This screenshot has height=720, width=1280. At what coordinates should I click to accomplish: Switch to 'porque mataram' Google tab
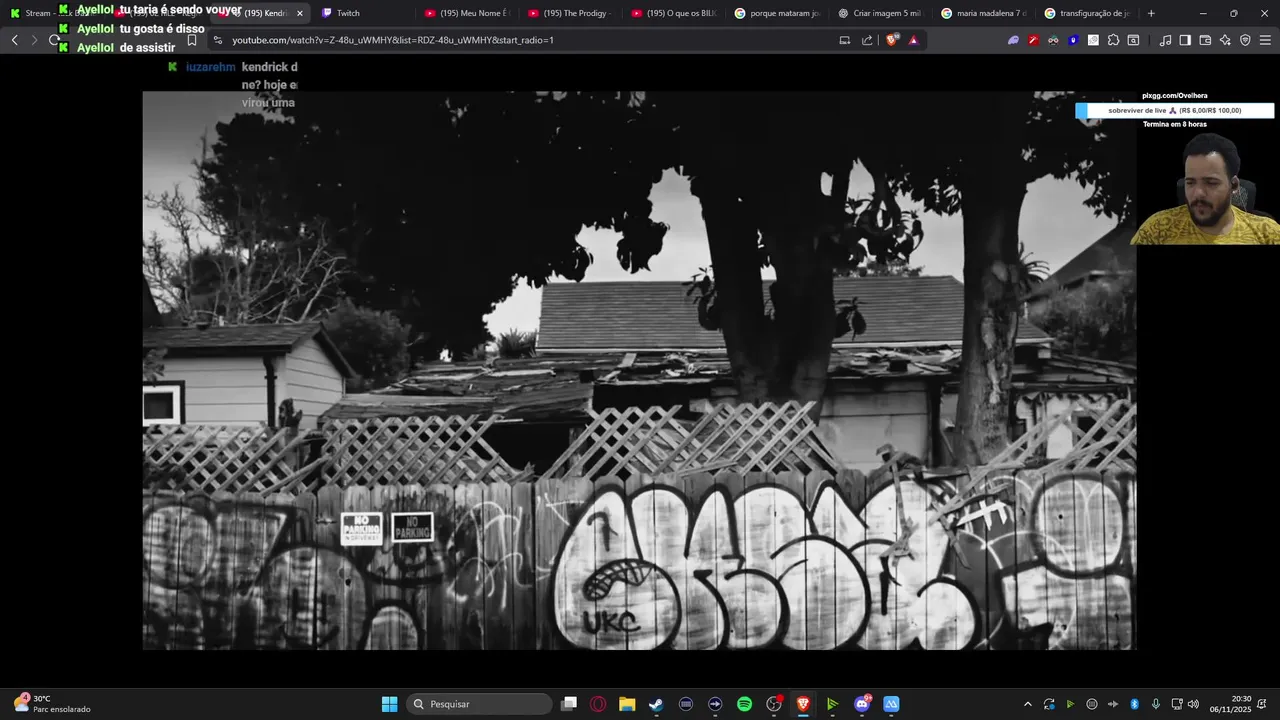777,13
